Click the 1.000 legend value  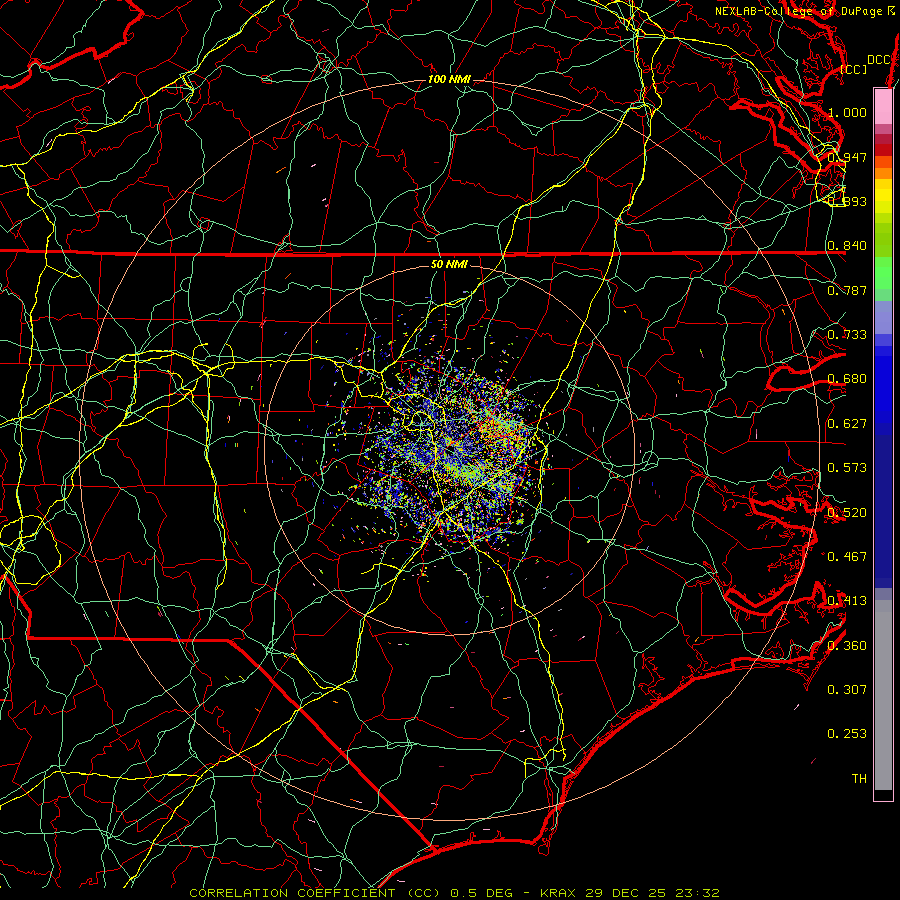pyautogui.click(x=847, y=112)
